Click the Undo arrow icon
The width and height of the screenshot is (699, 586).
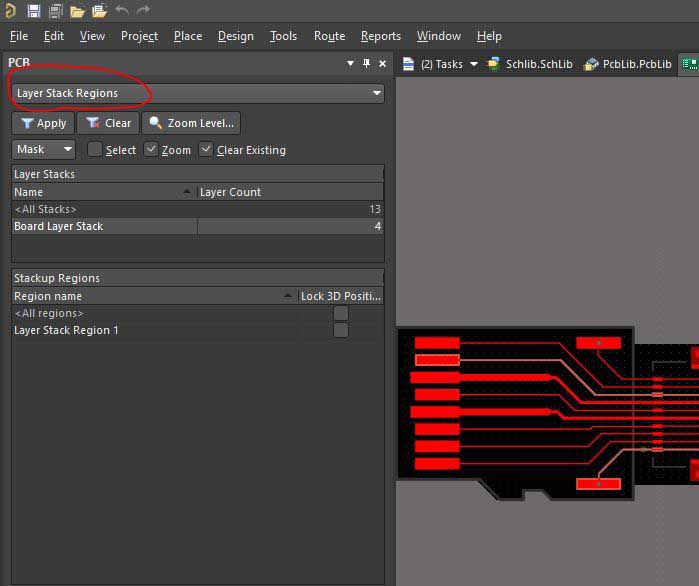click(122, 11)
